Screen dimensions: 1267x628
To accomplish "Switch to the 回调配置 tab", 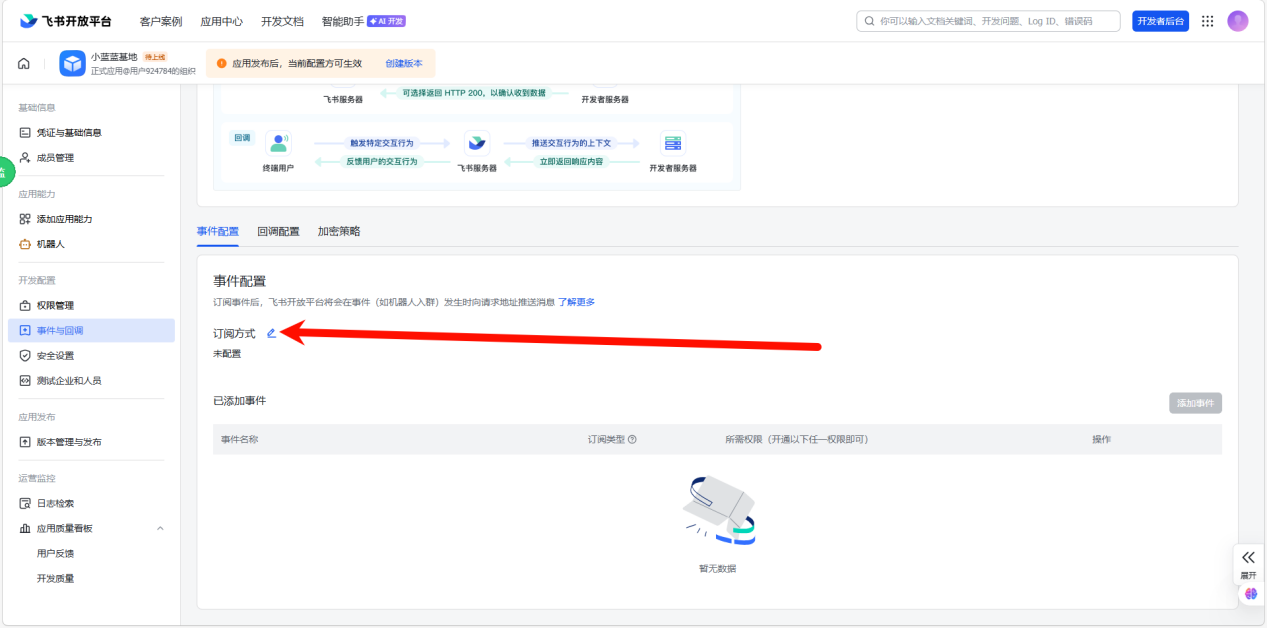I will click(278, 230).
